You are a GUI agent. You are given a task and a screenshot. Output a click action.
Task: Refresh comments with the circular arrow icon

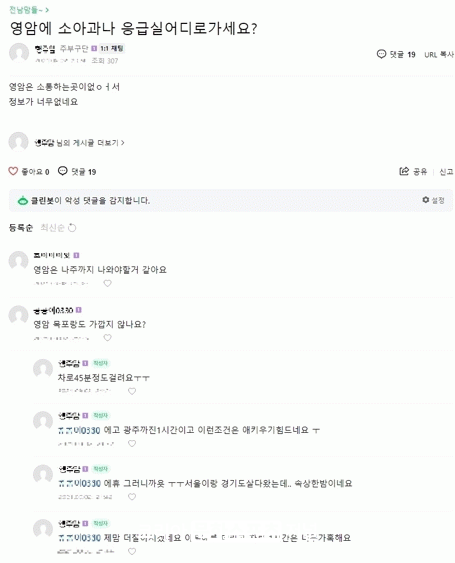click(x=72, y=228)
